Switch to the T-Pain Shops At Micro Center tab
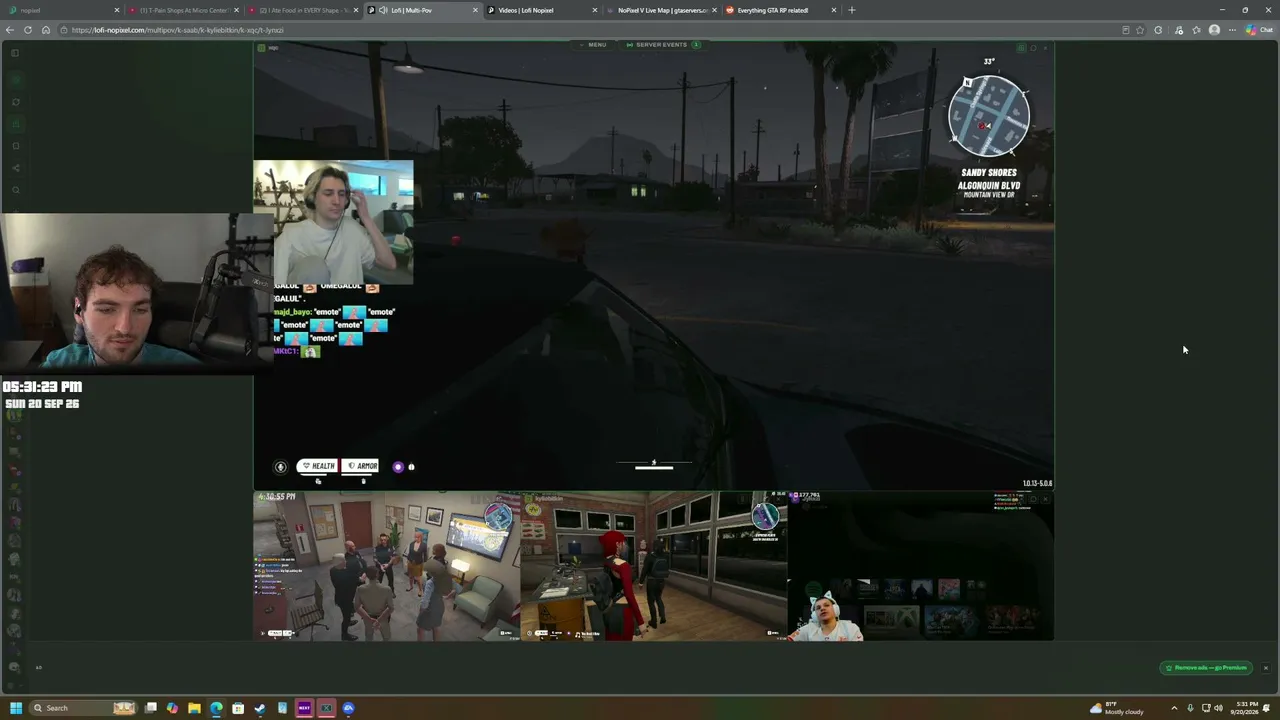Screen dimensions: 1280x720 (183, 10)
